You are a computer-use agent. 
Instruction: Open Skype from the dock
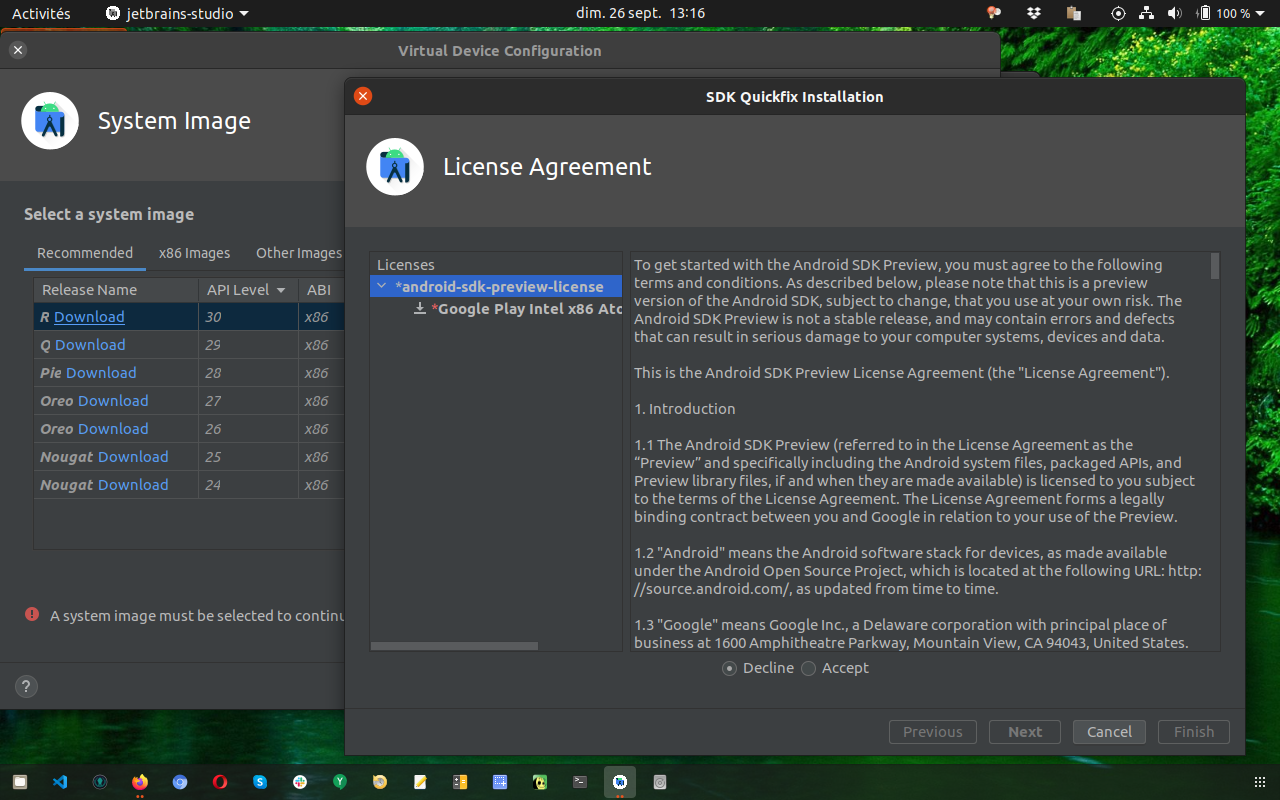260,782
